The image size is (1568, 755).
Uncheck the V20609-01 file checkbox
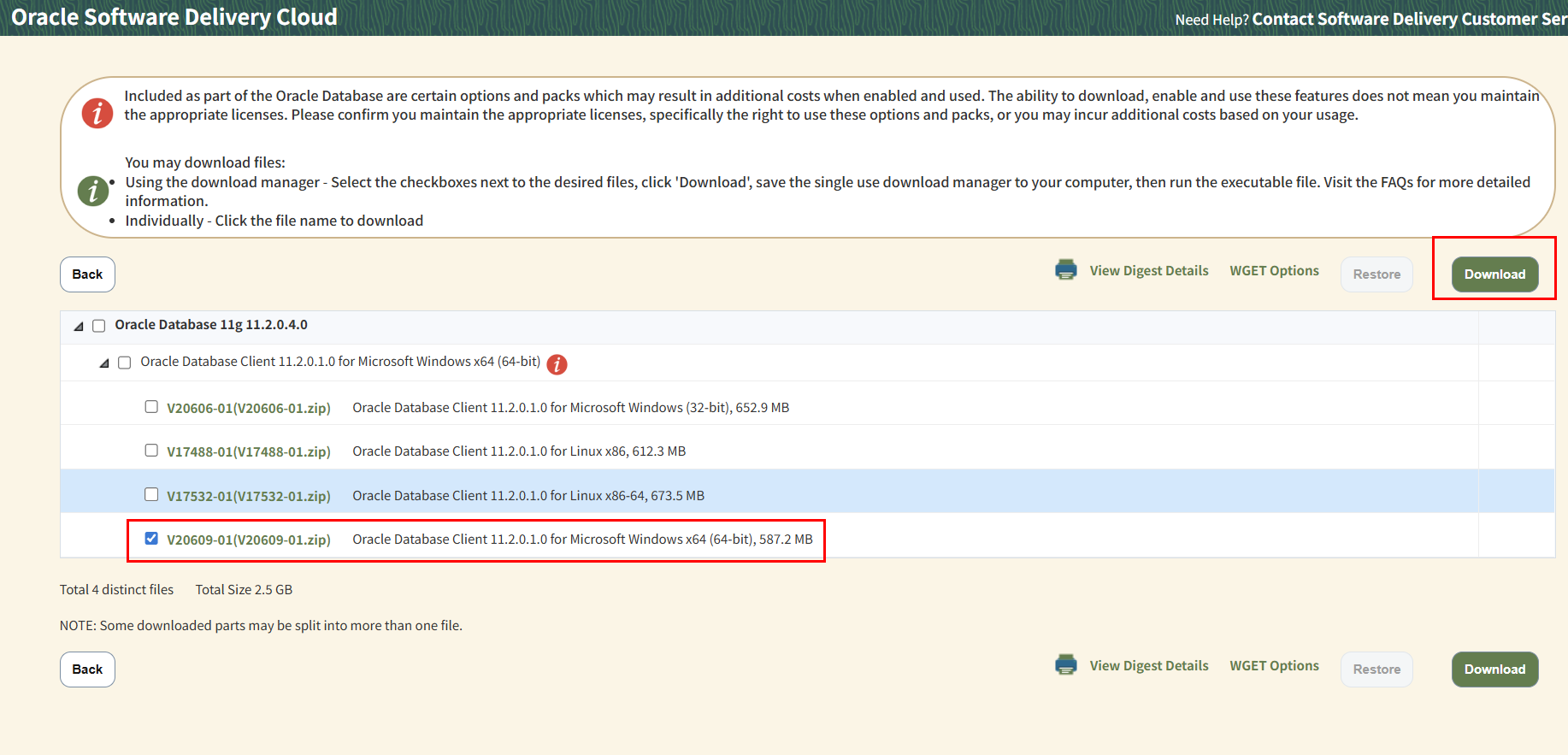point(151,539)
